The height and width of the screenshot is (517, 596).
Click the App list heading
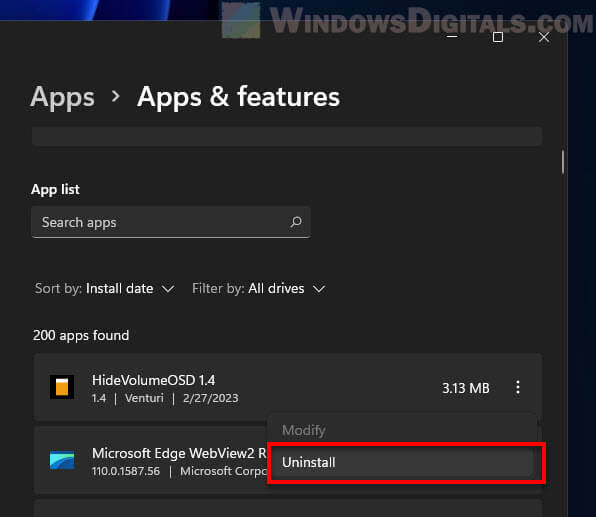pyautogui.click(x=55, y=189)
